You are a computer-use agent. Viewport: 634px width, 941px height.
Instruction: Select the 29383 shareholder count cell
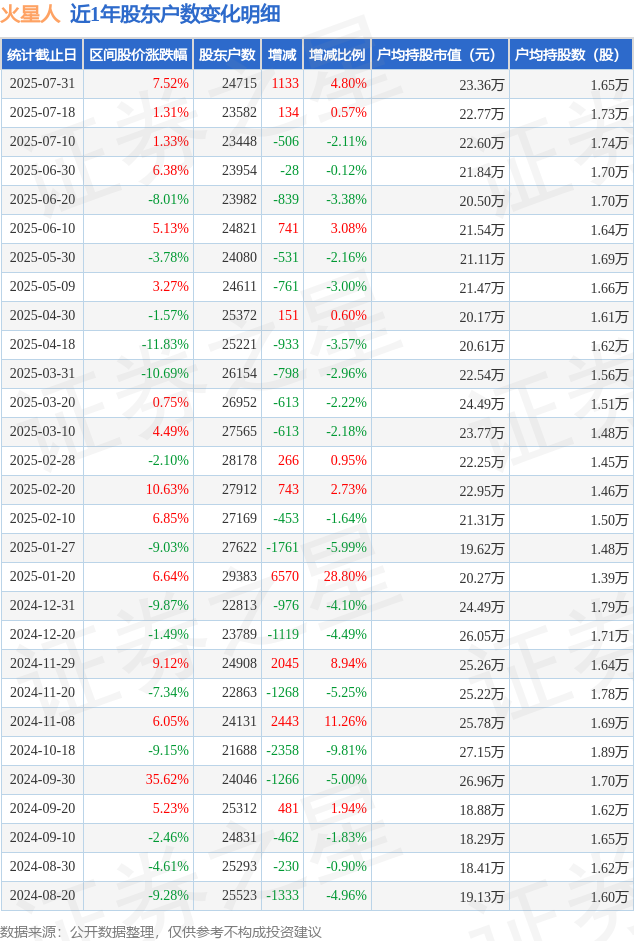[239, 576]
